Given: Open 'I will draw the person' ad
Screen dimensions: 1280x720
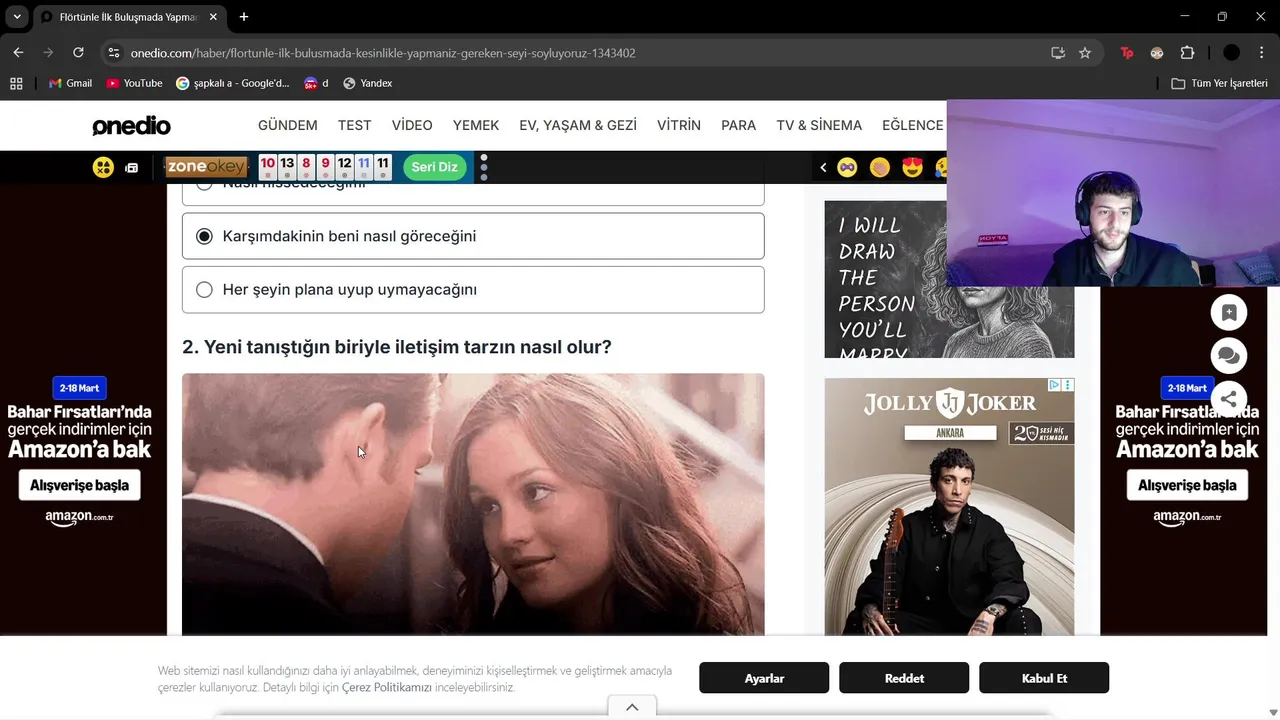Looking at the screenshot, I should point(949,279).
